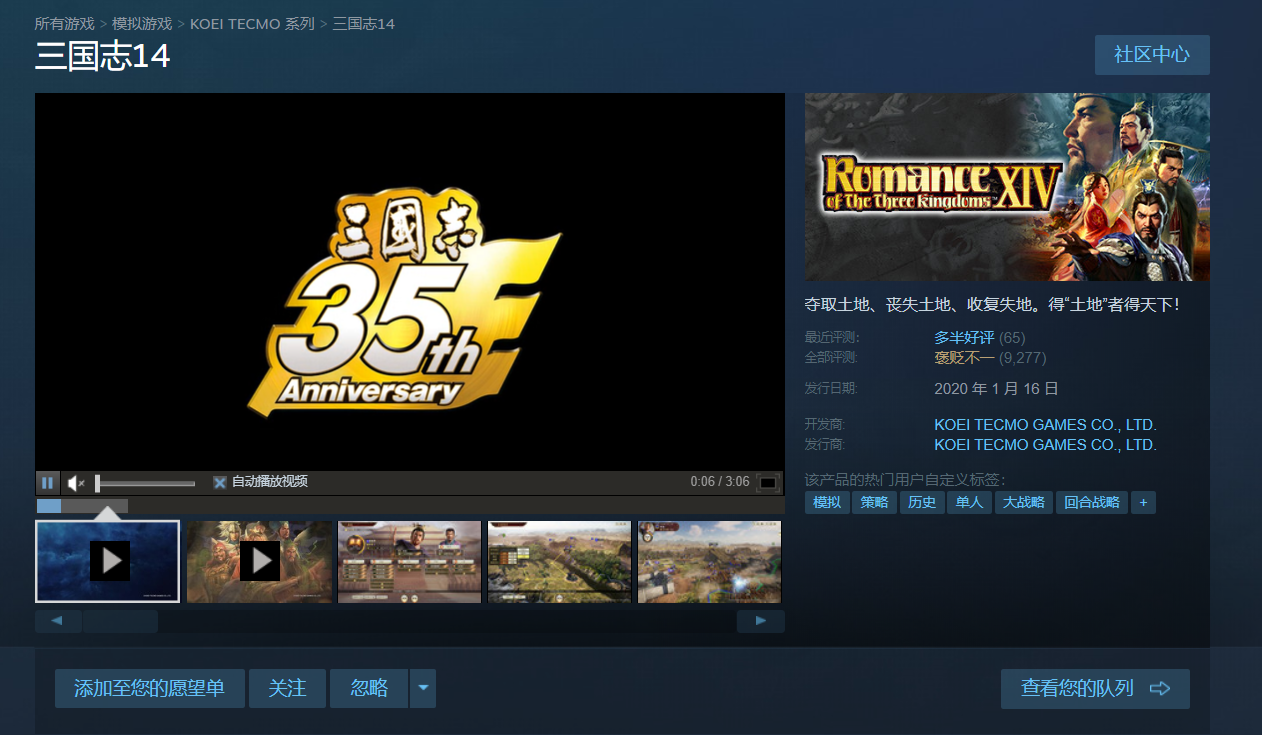This screenshot has height=735, width=1262.
Task: Select the 大战略 tag
Action: (1024, 502)
